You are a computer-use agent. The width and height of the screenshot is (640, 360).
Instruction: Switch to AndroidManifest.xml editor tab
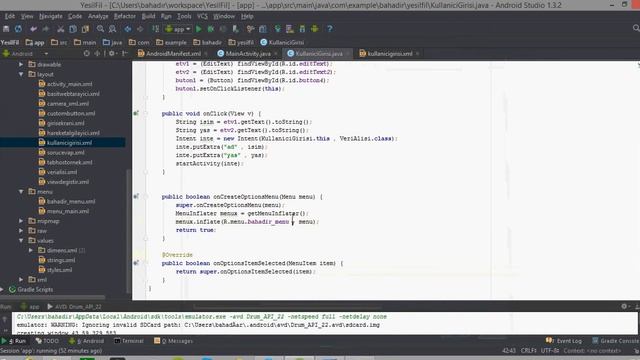[x=173, y=53]
